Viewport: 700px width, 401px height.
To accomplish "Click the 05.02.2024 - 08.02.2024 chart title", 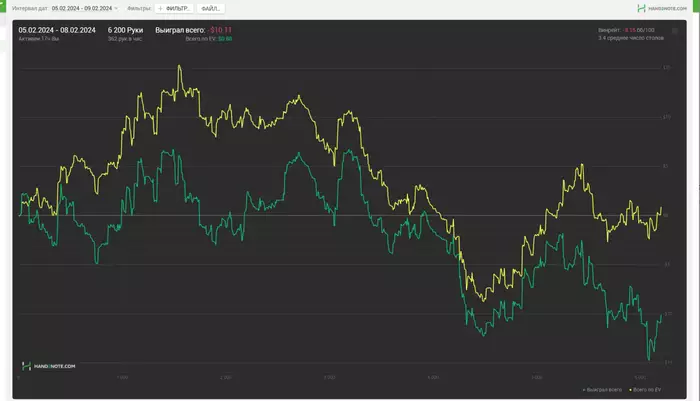I will (57, 30).
